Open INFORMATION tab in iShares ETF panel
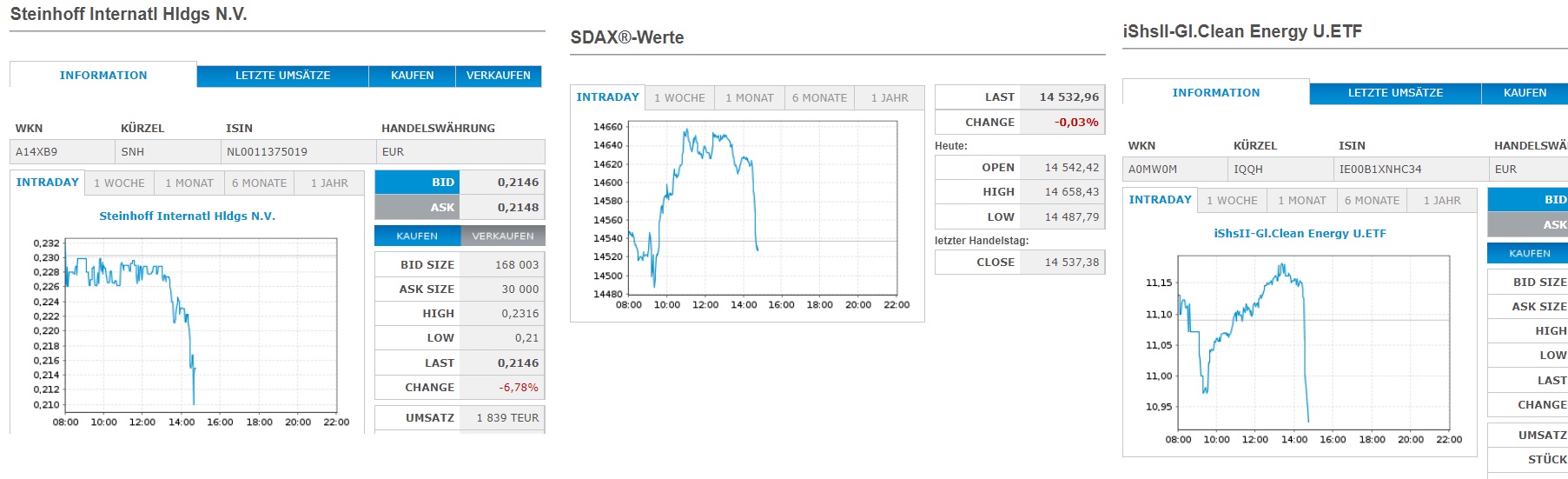 click(1216, 92)
